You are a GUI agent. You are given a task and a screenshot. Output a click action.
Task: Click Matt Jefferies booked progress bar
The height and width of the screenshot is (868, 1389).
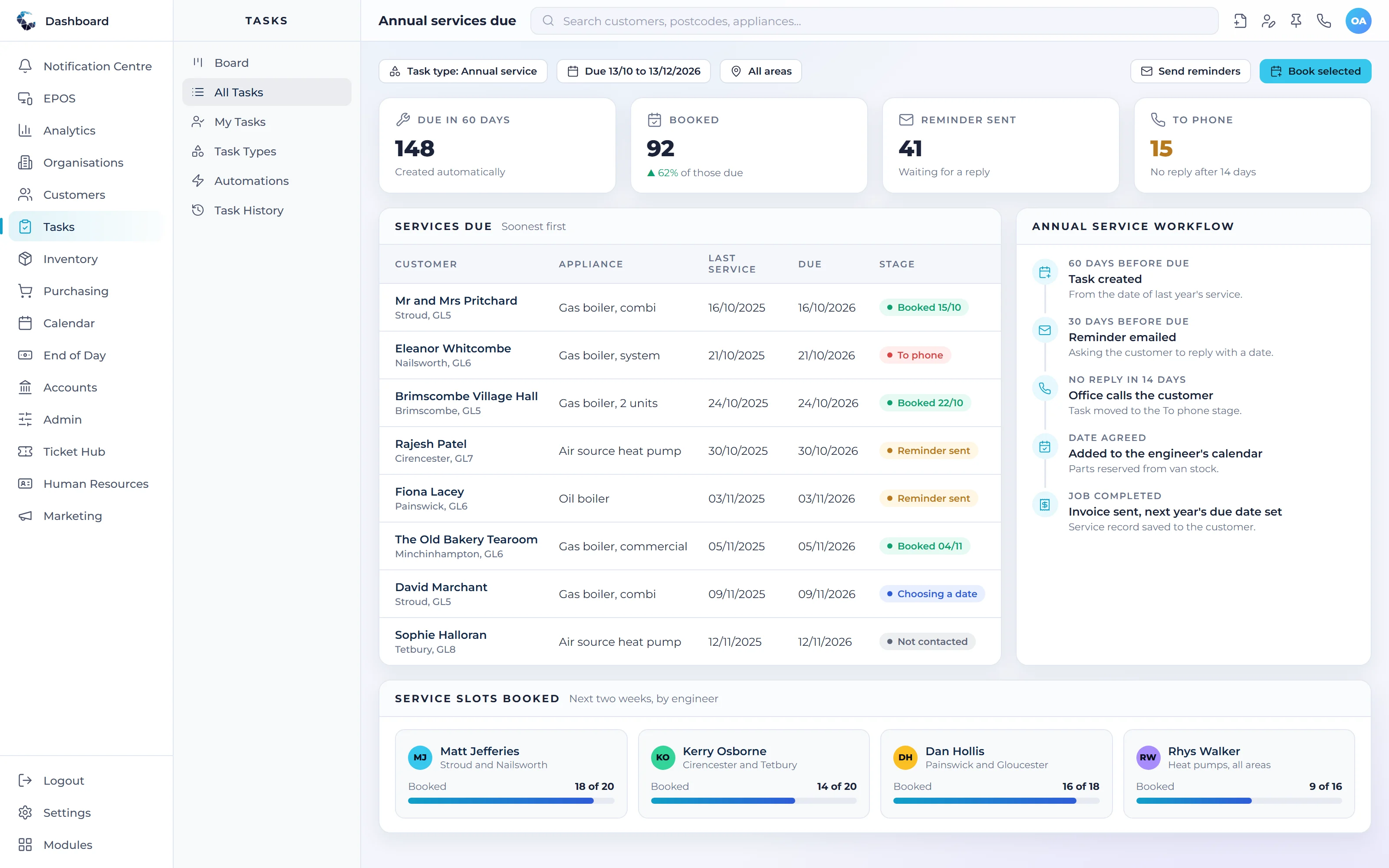(511, 801)
